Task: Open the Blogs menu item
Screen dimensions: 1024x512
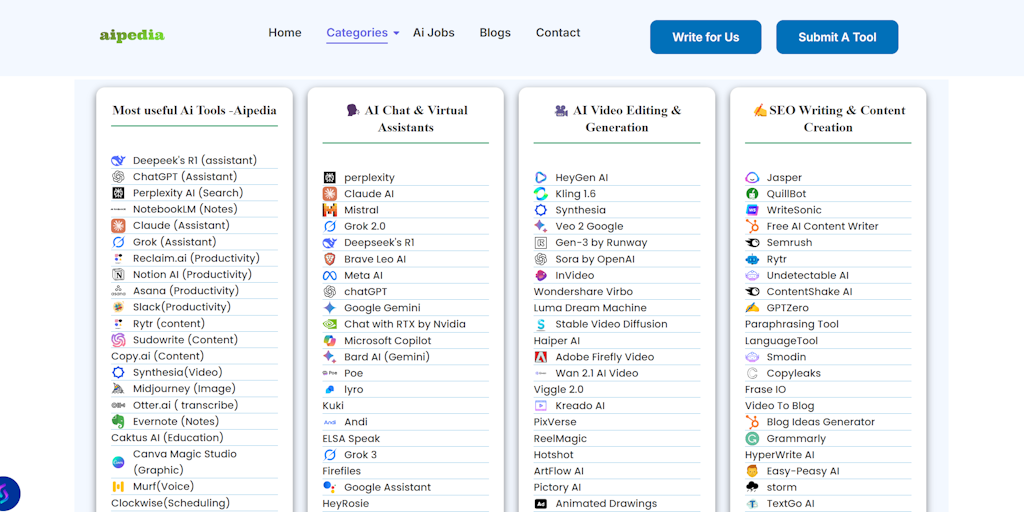Action: pos(495,33)
